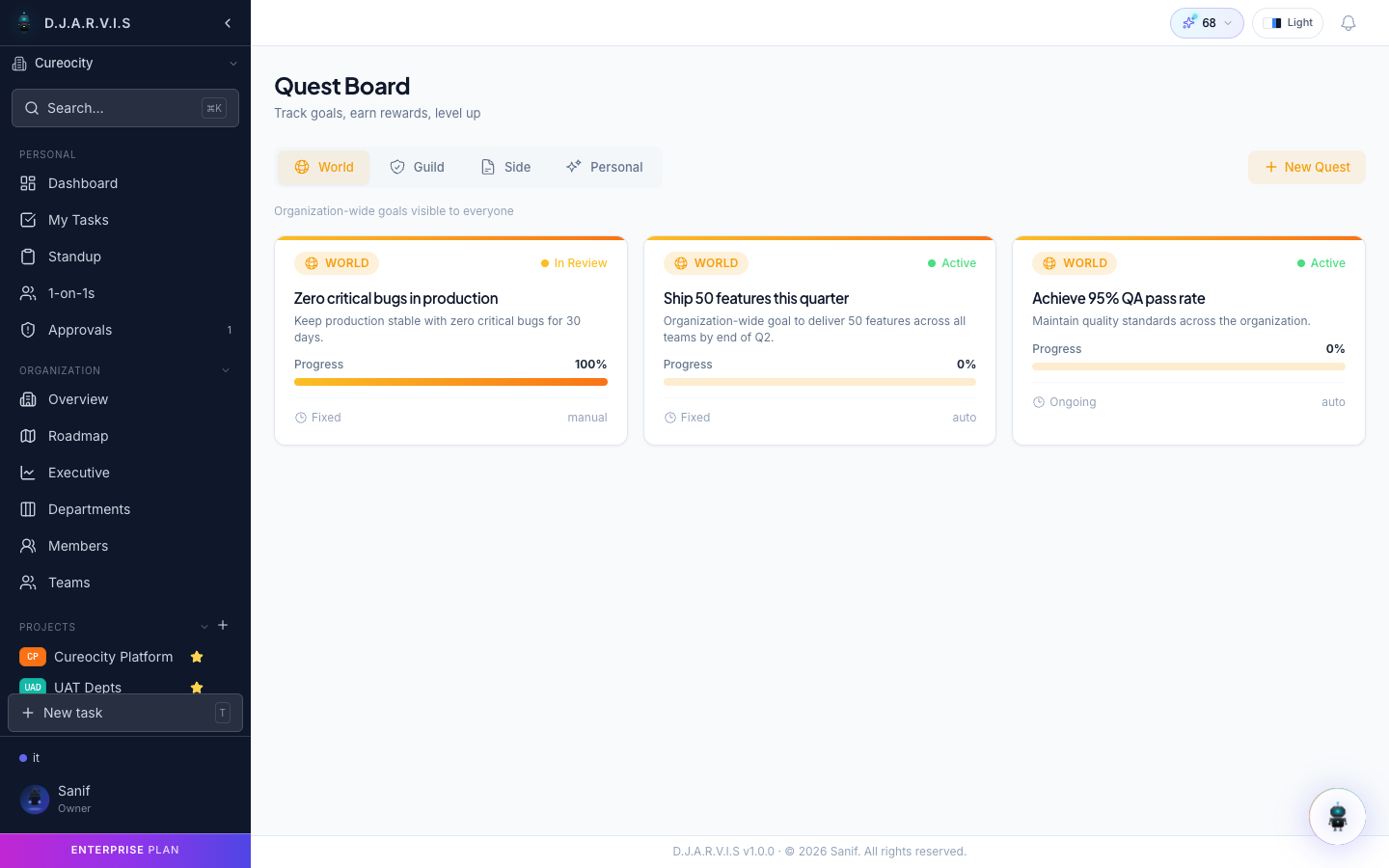Screen dimensions: 1389x868
Task: Click the 1-on-1s people icon
Action: click(x=28, y=293)
